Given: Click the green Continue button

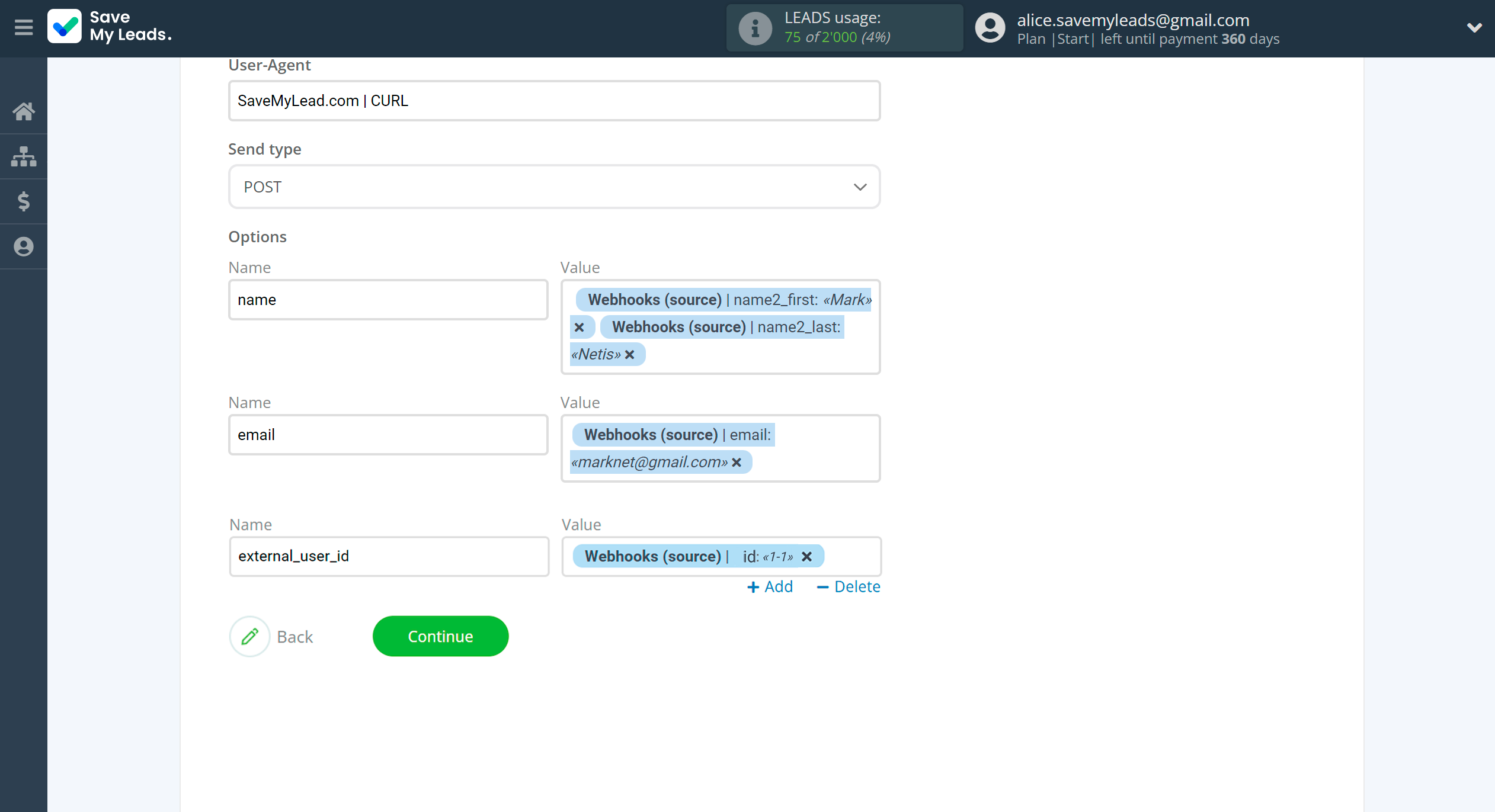Looking at the screenshot, I should click(440, 636).
